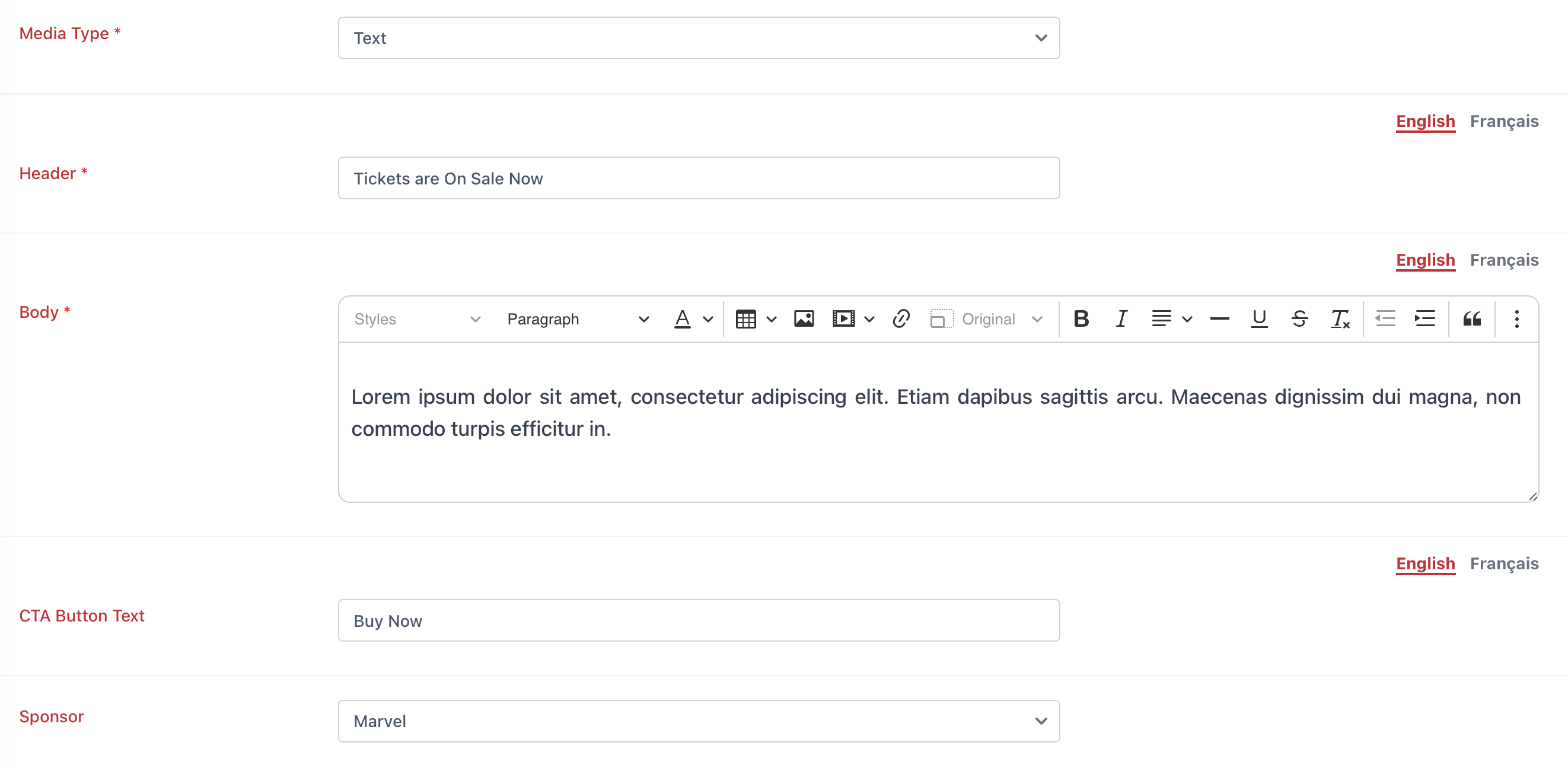
Task: Click the Body label
Action: pyautogui.click(x=45, y=312)
